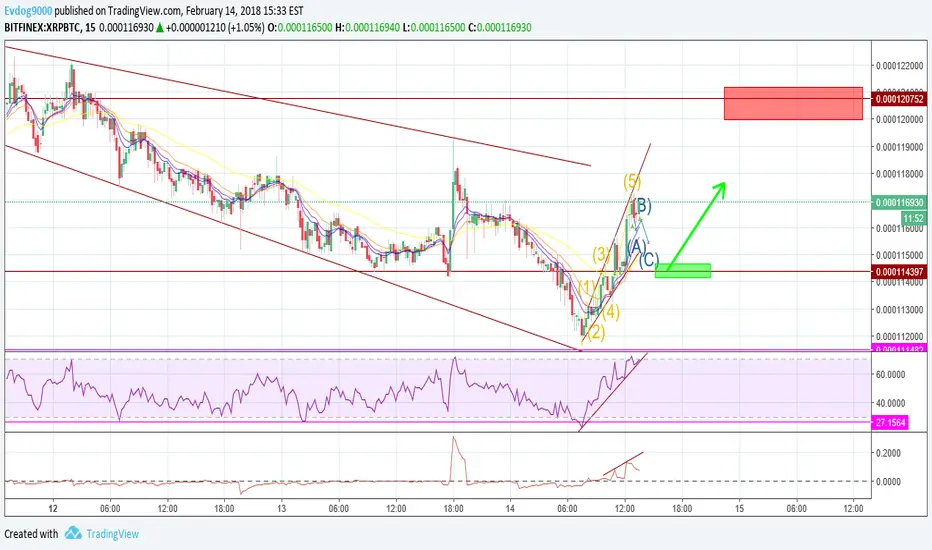The image size is (932, 550).
Task: Click the +0.000001210 (+1.05%) change value
Action: pyautogui.click(x=215, y=27)
